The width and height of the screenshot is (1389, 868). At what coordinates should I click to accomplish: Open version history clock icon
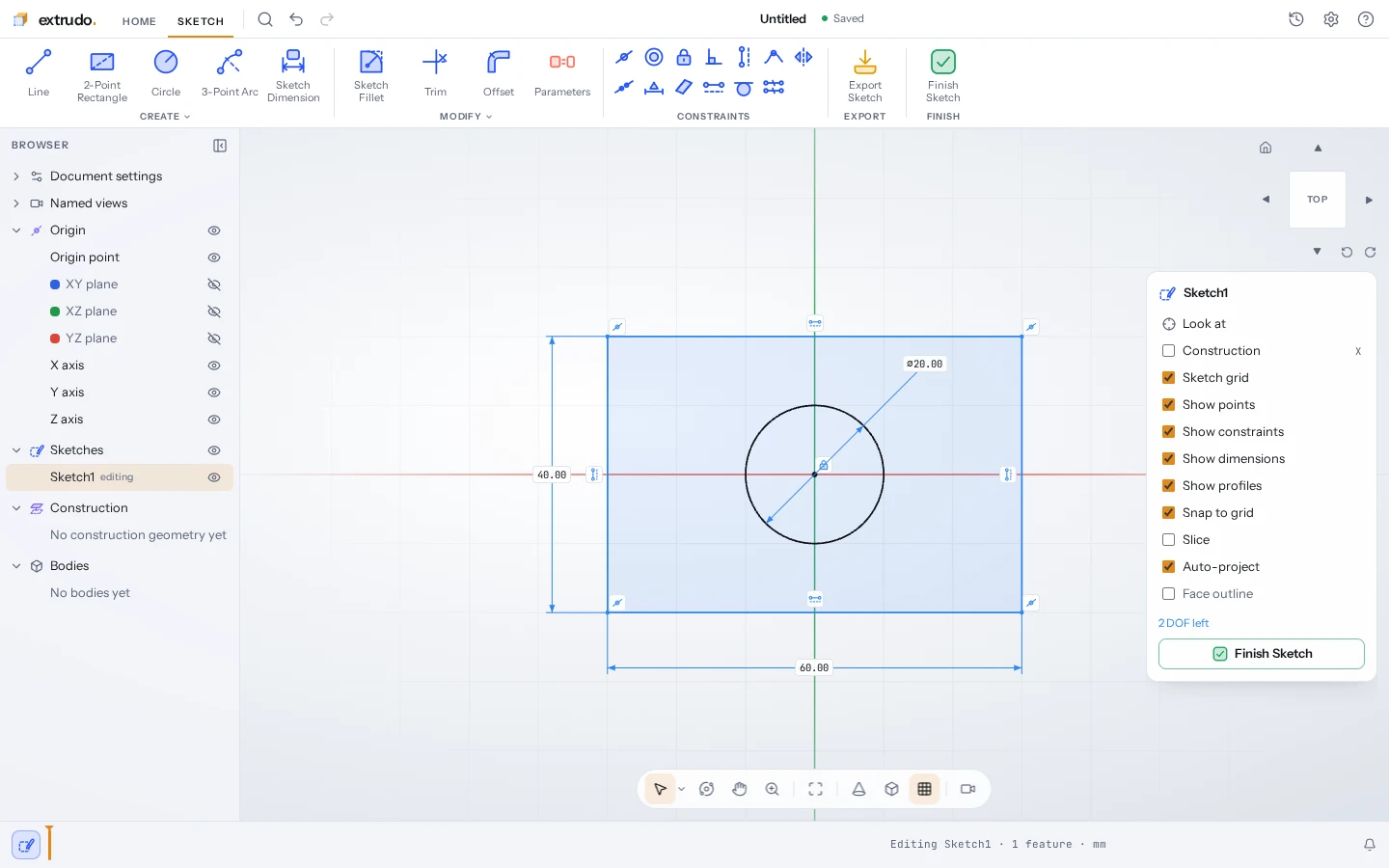(1296, 19)
